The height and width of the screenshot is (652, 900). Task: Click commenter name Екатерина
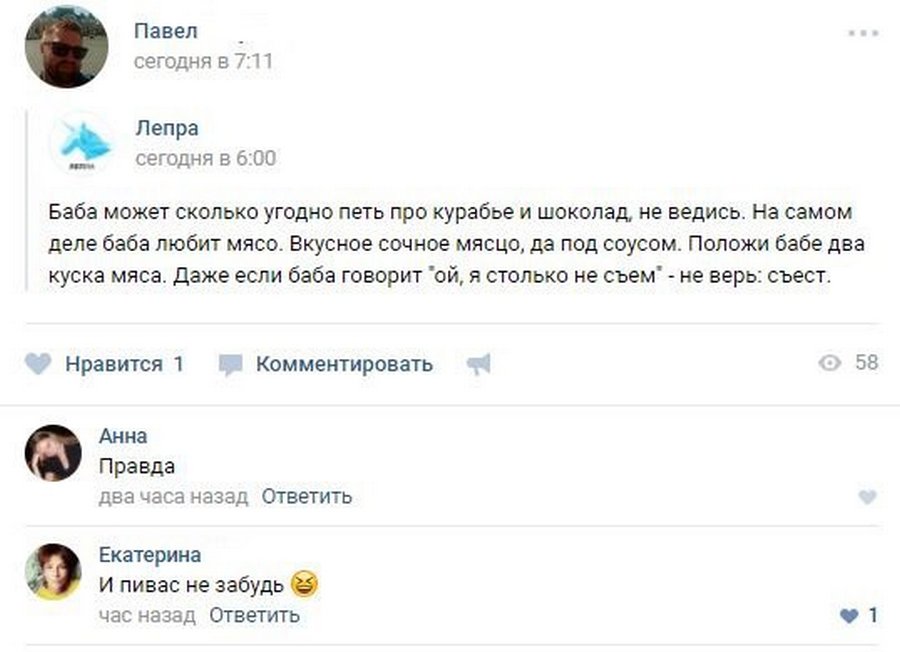(150, 555)
